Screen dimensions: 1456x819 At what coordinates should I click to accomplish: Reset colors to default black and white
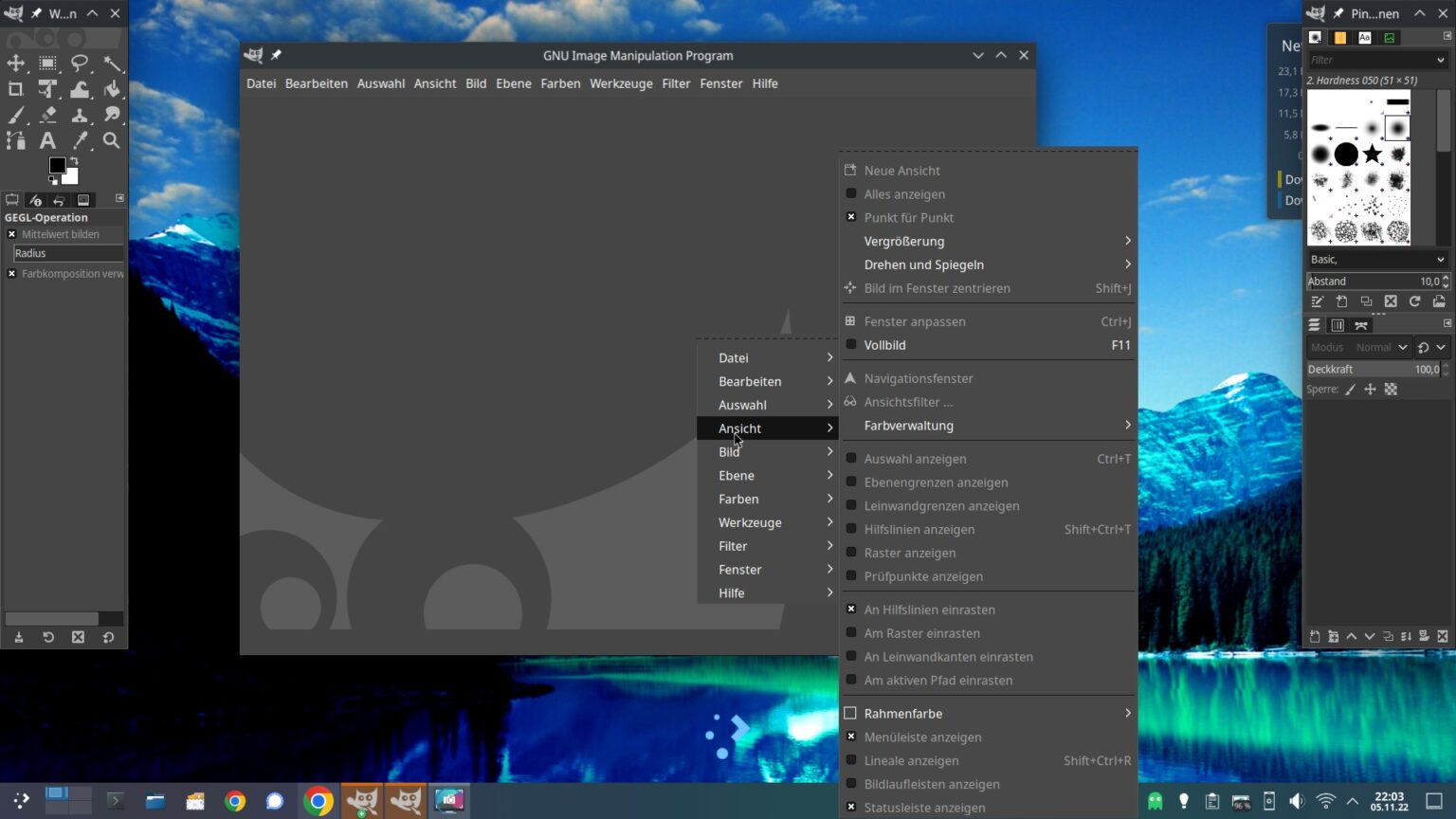(x=53, y=179)
